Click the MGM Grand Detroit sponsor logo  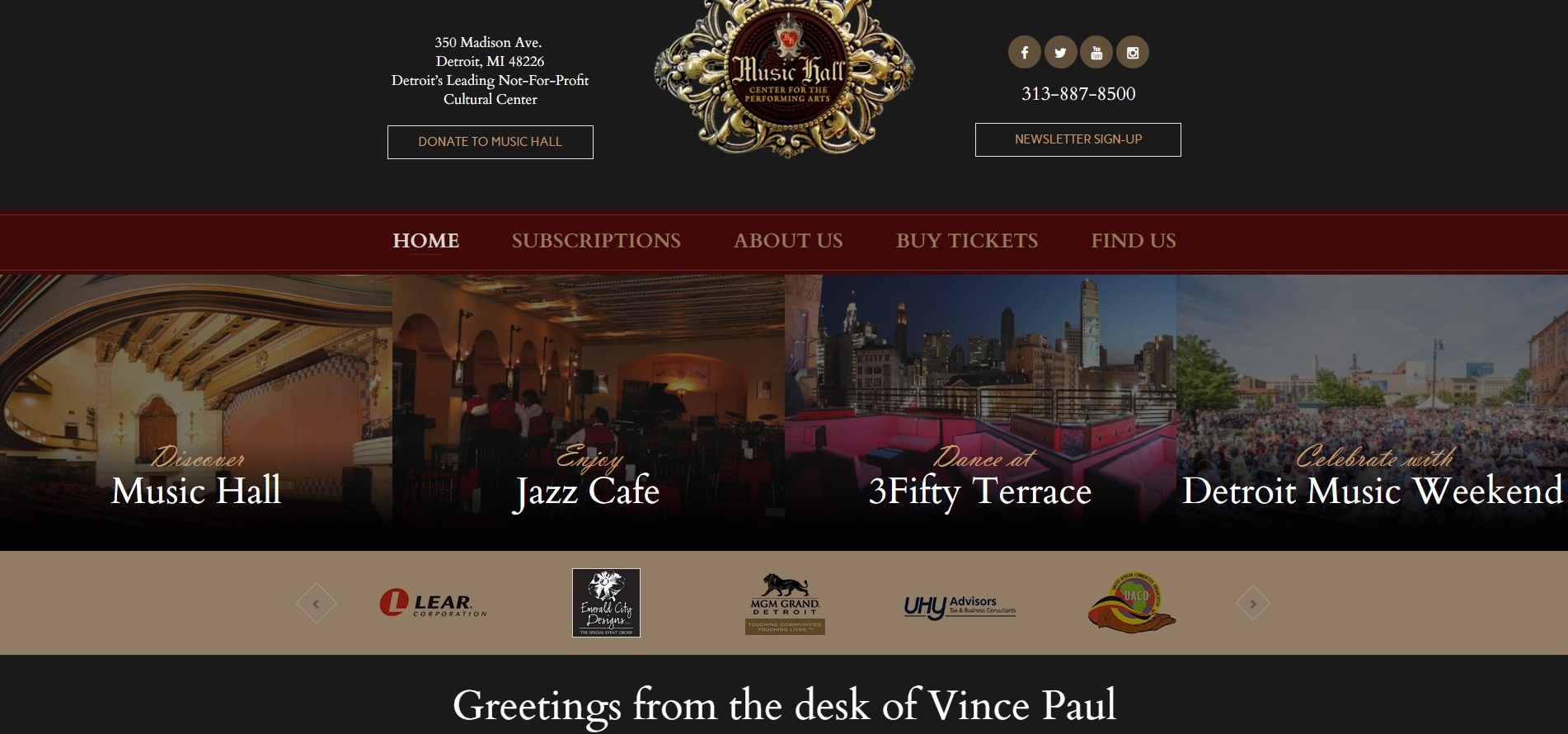tap(785, 604)
